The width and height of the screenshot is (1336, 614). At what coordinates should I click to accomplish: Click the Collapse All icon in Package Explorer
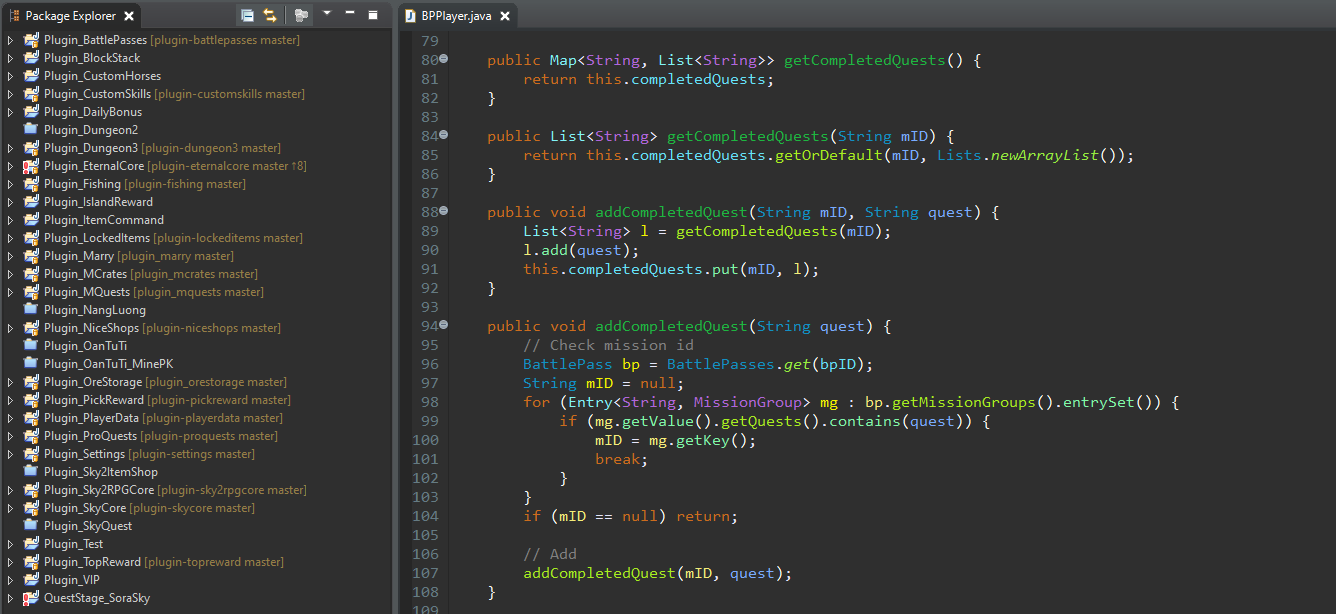pos(247,15)
